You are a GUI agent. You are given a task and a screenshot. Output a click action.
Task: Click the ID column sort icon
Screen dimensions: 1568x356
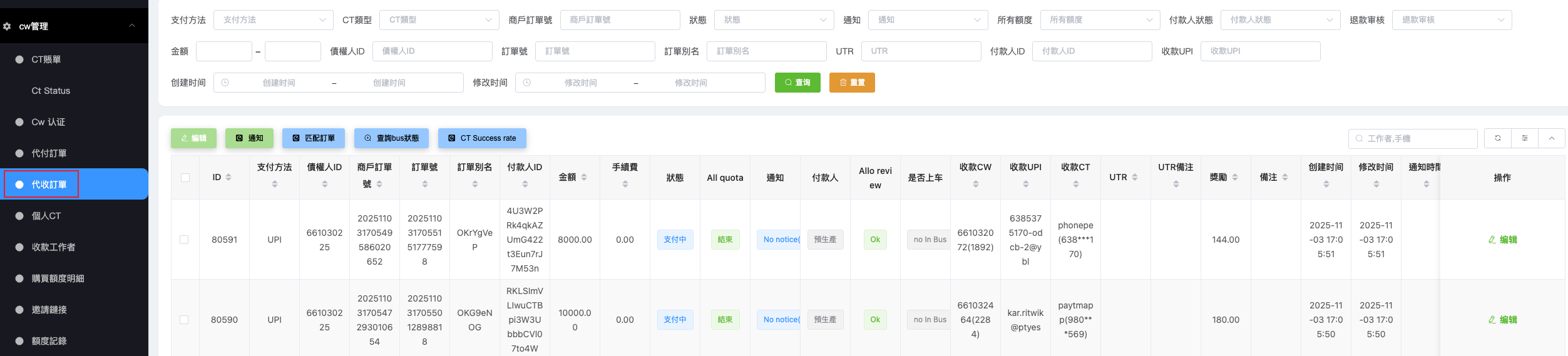coord(228,178)
